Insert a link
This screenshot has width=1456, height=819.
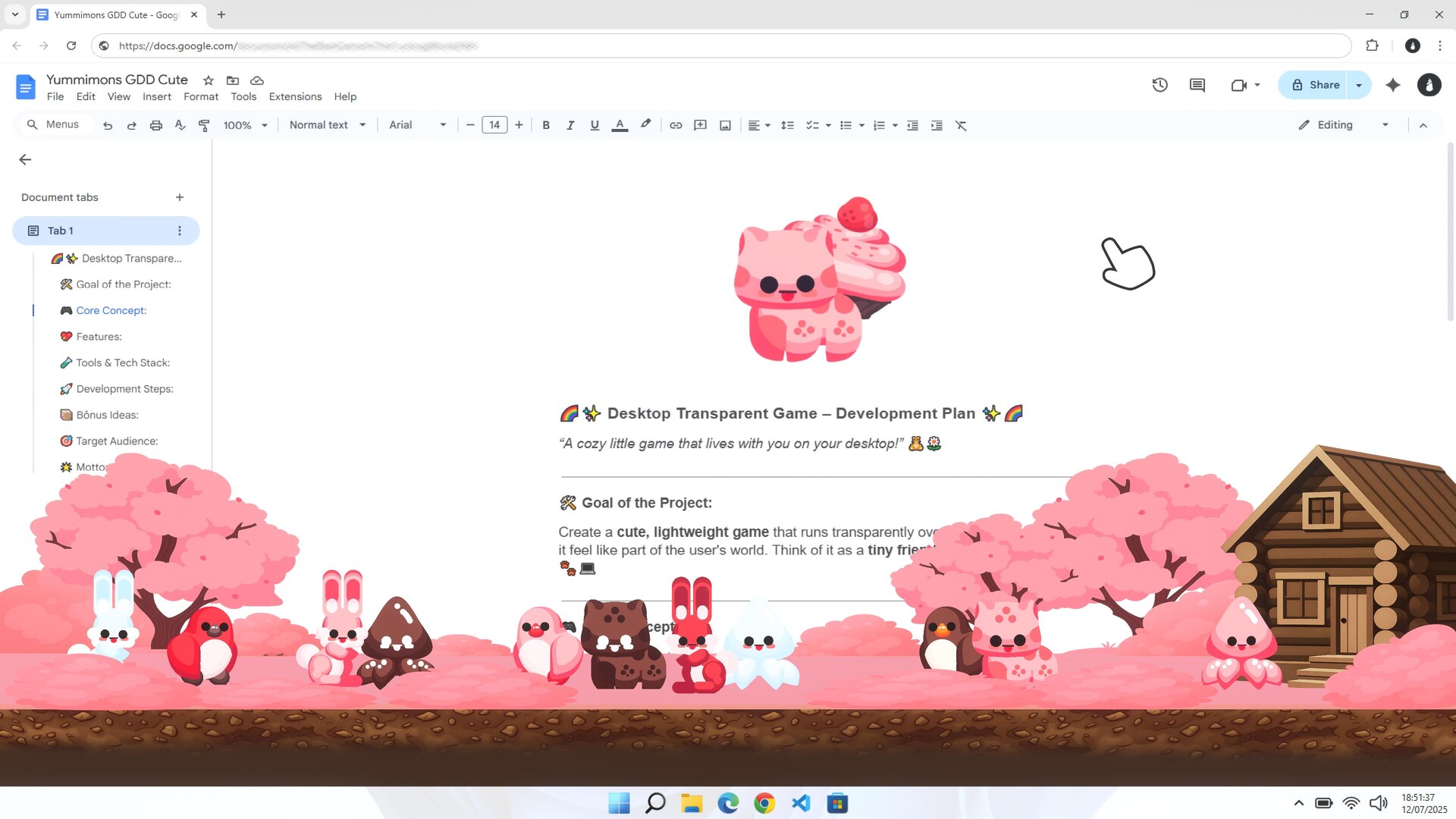pos(676,125)
